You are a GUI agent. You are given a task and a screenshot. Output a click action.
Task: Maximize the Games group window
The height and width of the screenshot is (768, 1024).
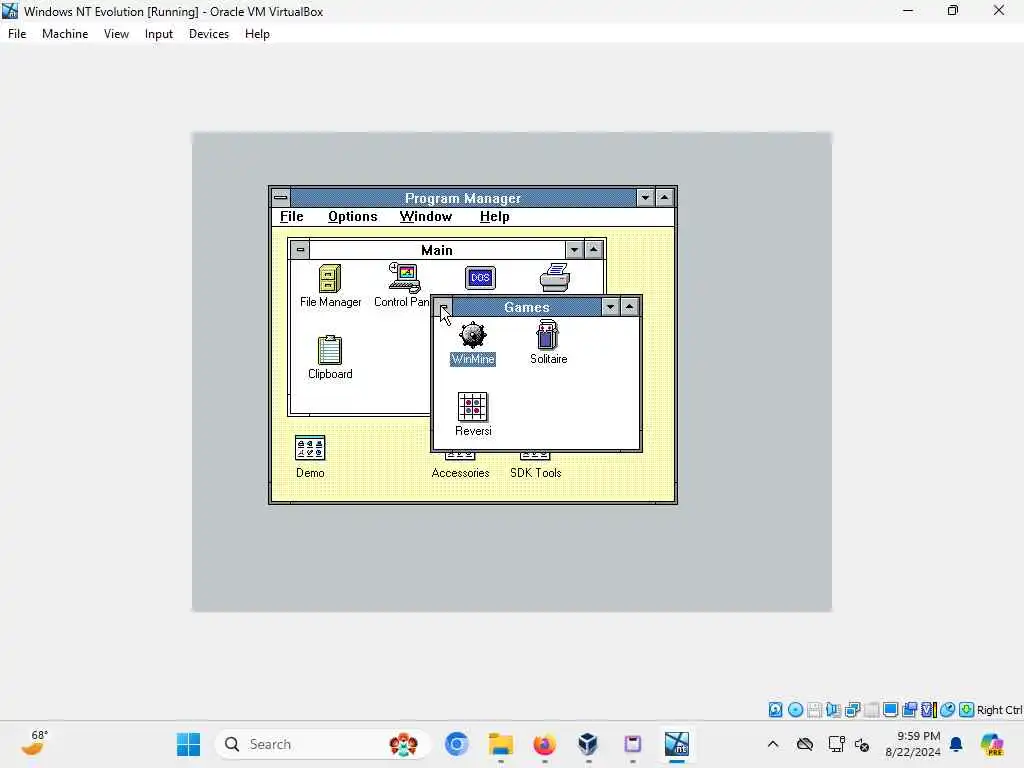630,307
